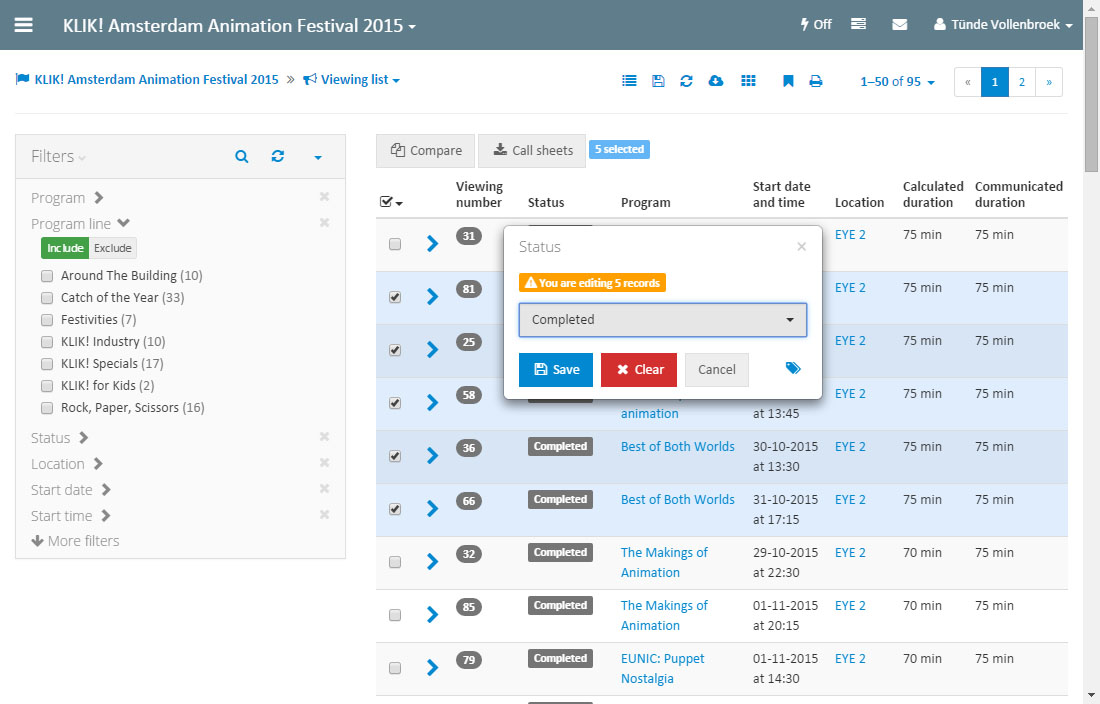Tick the Rock, Paper, Scissors checkbox
The height and width of the screenshot is (704, 1100).
pos(47,408)
